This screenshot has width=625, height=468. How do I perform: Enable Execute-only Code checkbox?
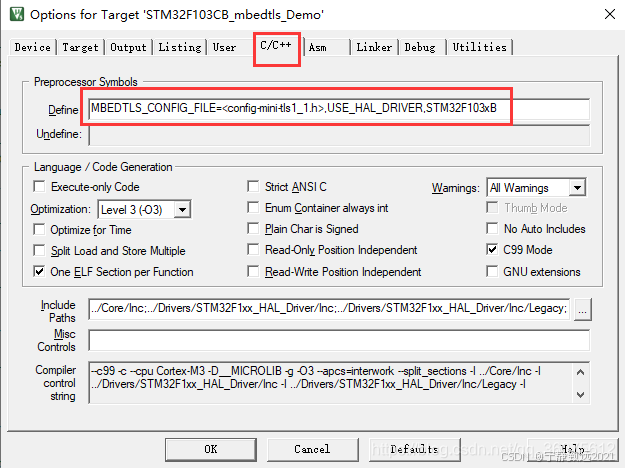[x=39, y=187]
